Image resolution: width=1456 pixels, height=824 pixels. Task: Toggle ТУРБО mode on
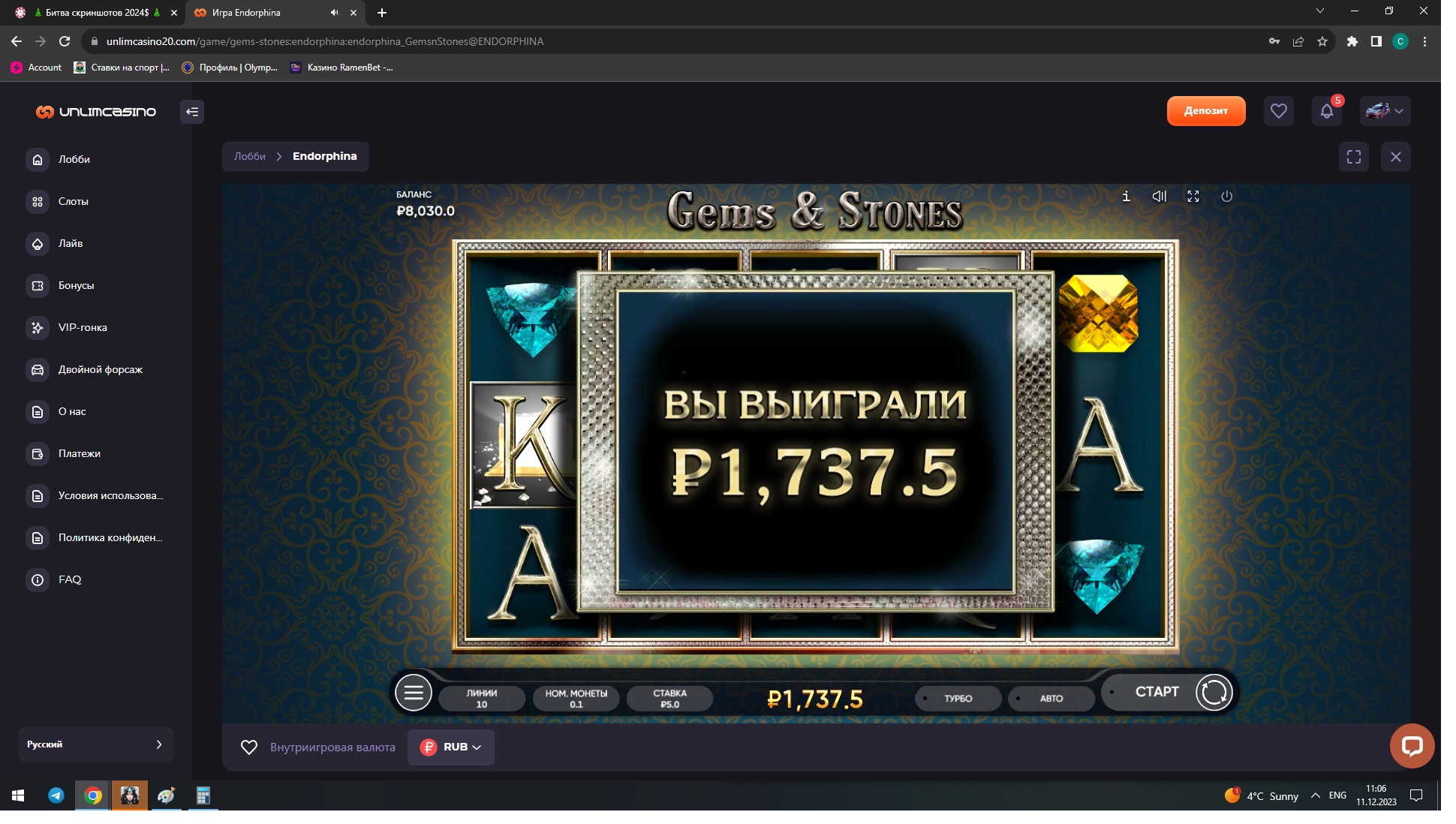click(958, 699)
